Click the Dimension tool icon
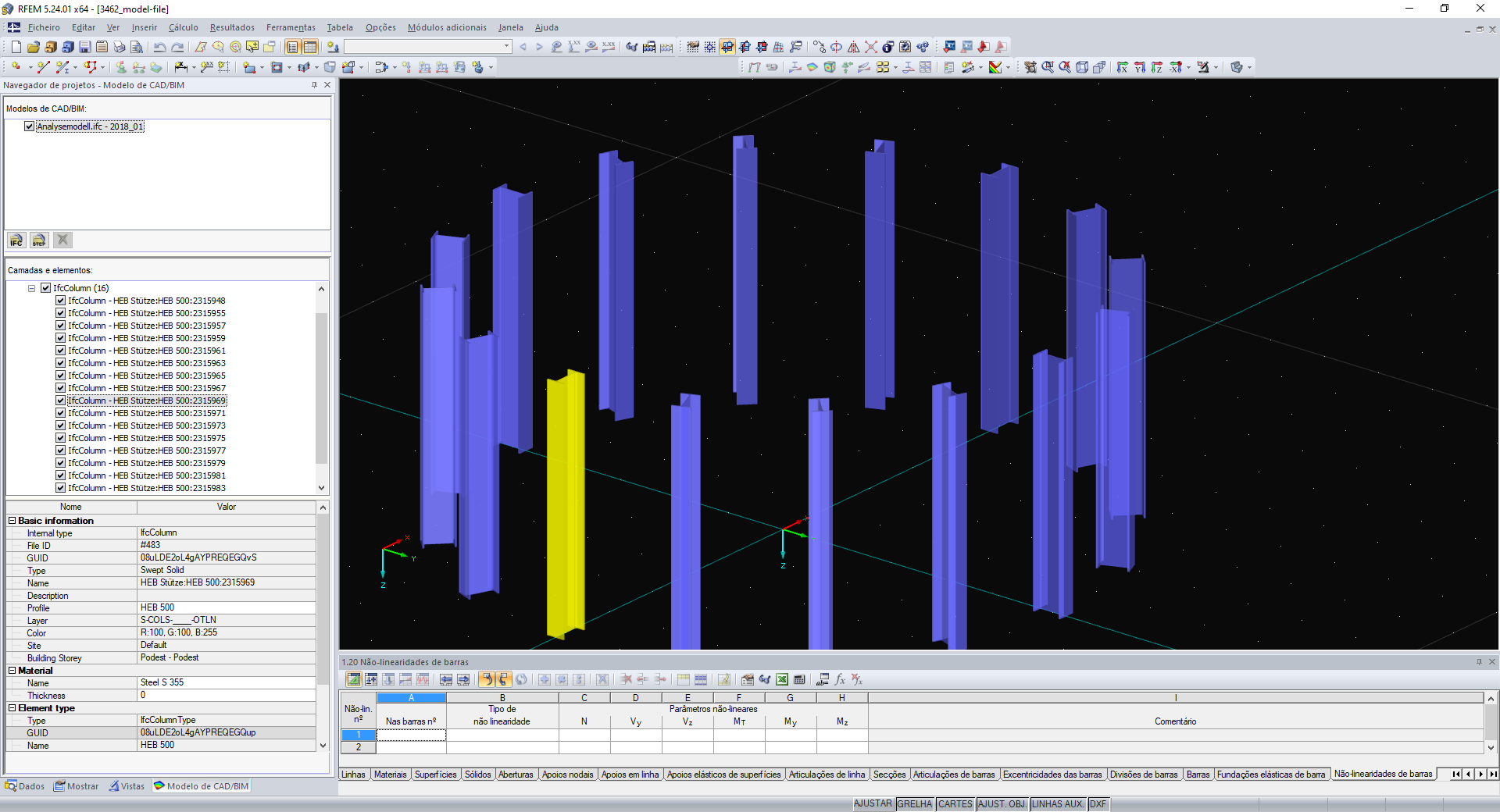 pos(181,67)
